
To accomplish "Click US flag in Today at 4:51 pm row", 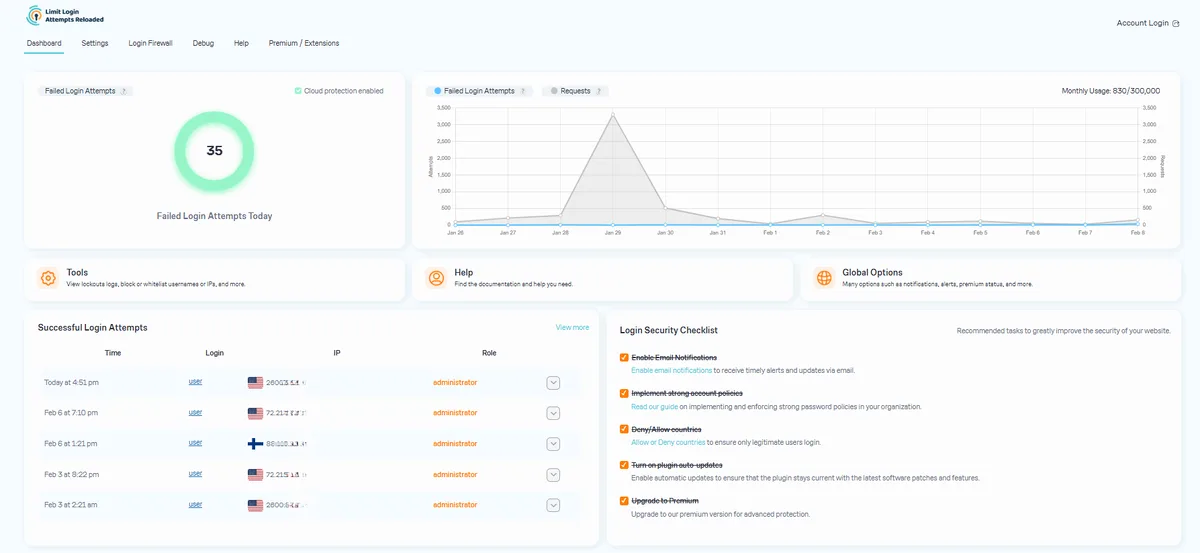I will pos(255,382).
